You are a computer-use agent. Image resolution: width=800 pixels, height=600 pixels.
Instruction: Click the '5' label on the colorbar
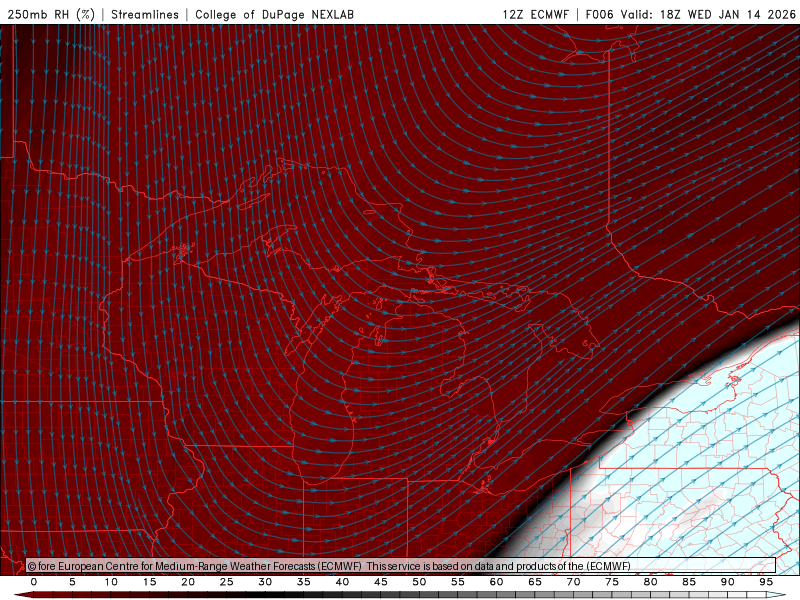[72, 582]
